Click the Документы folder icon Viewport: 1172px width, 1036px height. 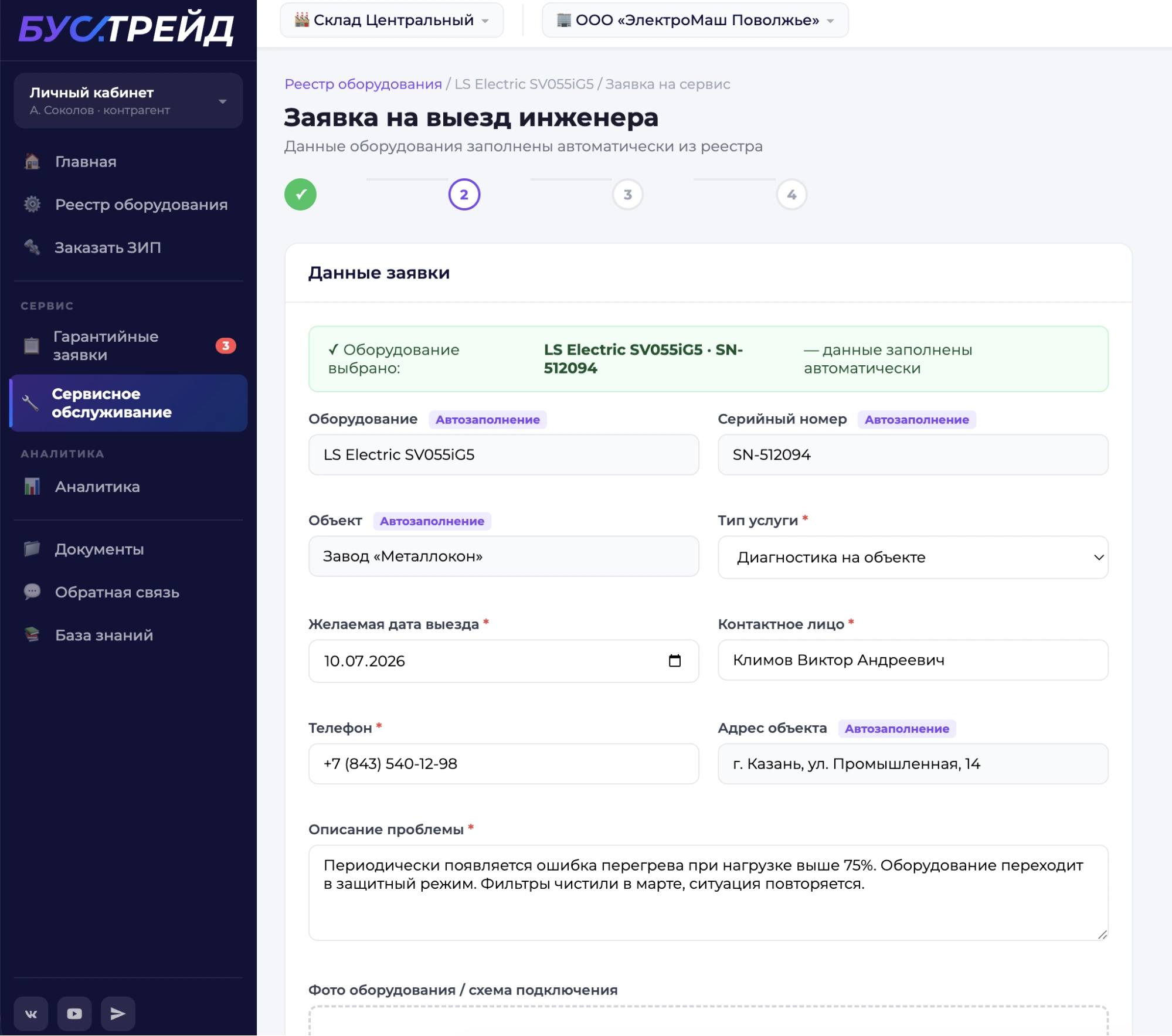(32, 549)
